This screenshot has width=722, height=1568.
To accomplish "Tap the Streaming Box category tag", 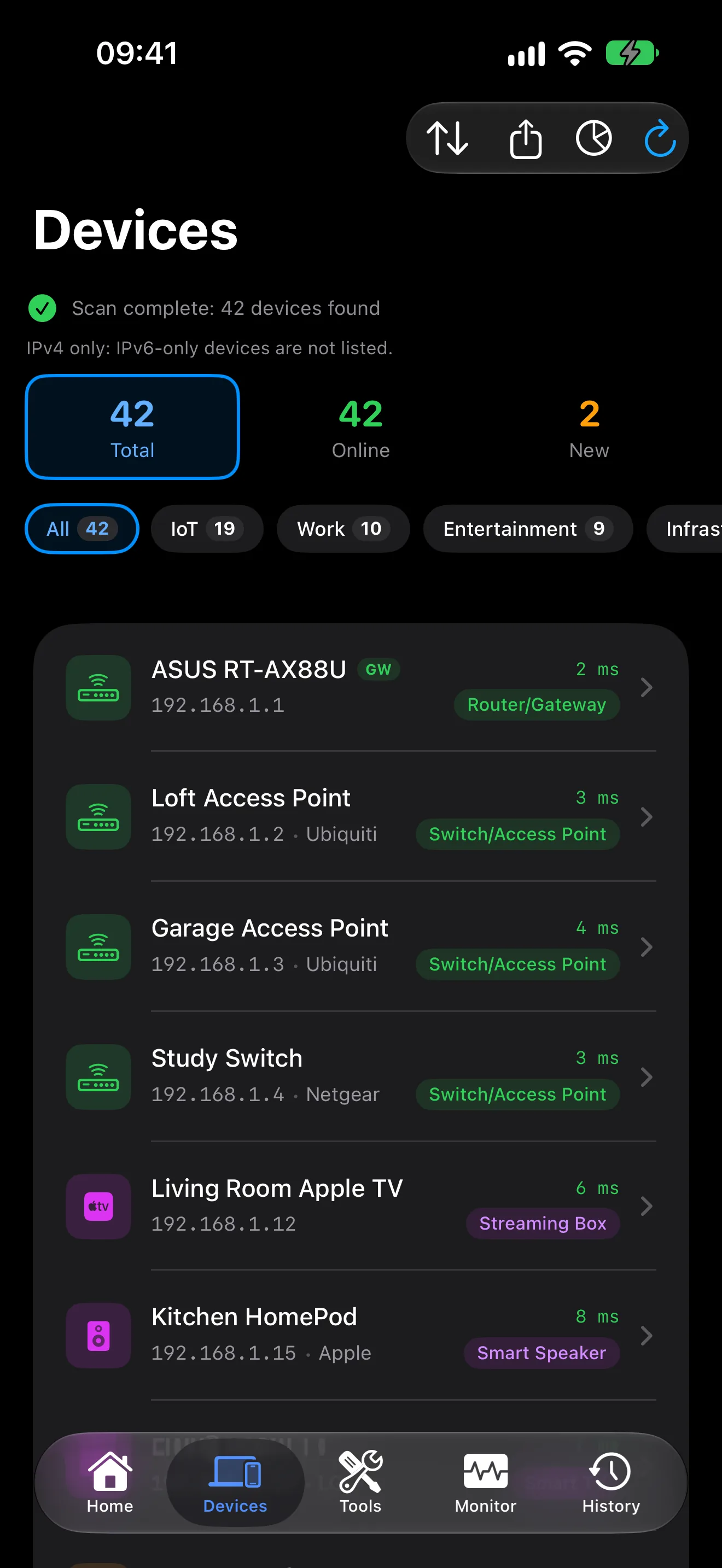I will [x=543, y=1224].
